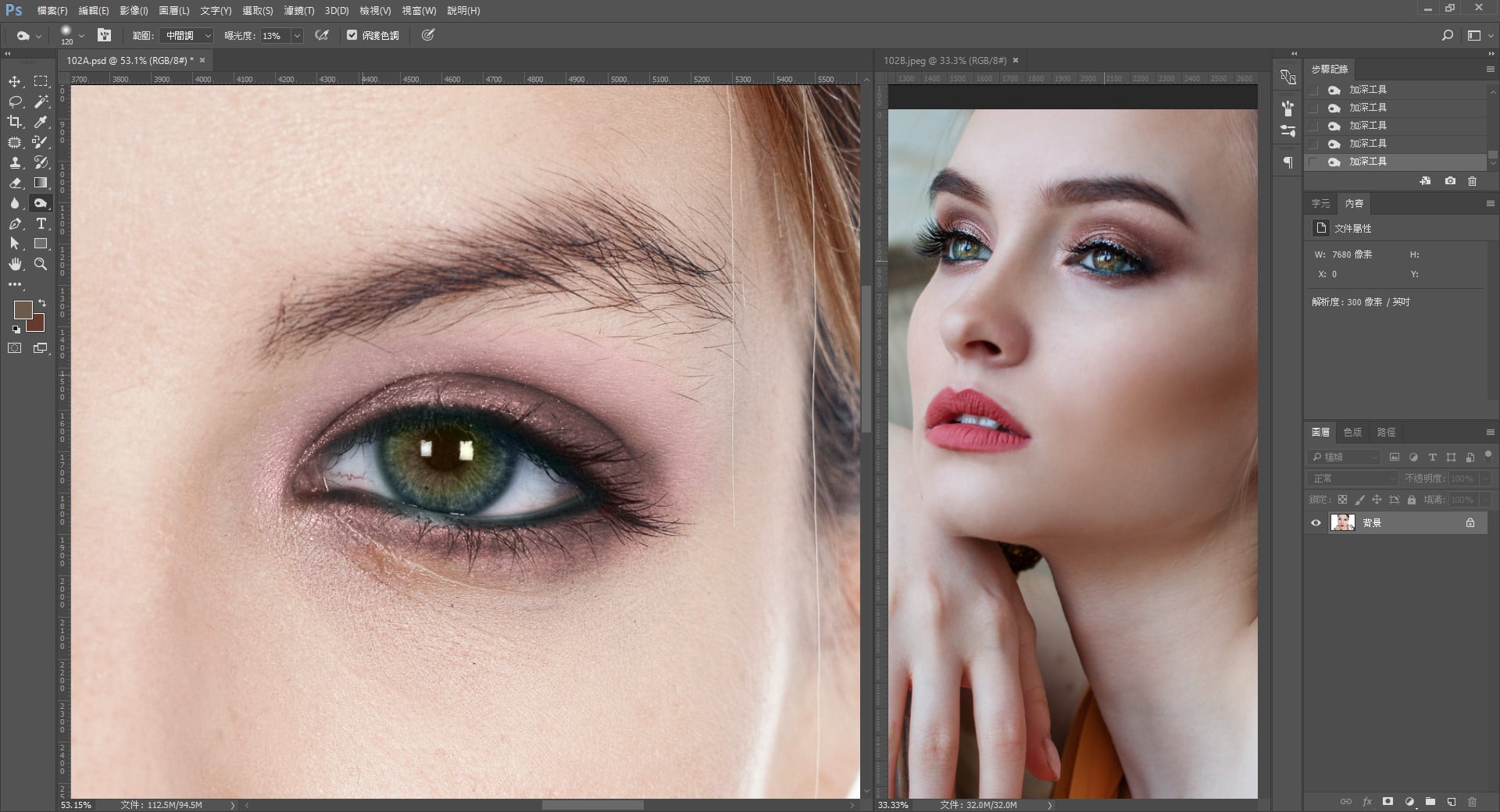Viewport: 1500px width, 812px height.
Task: Switch to the 色版 panel tab
Action: click(x=1352, y=432)
